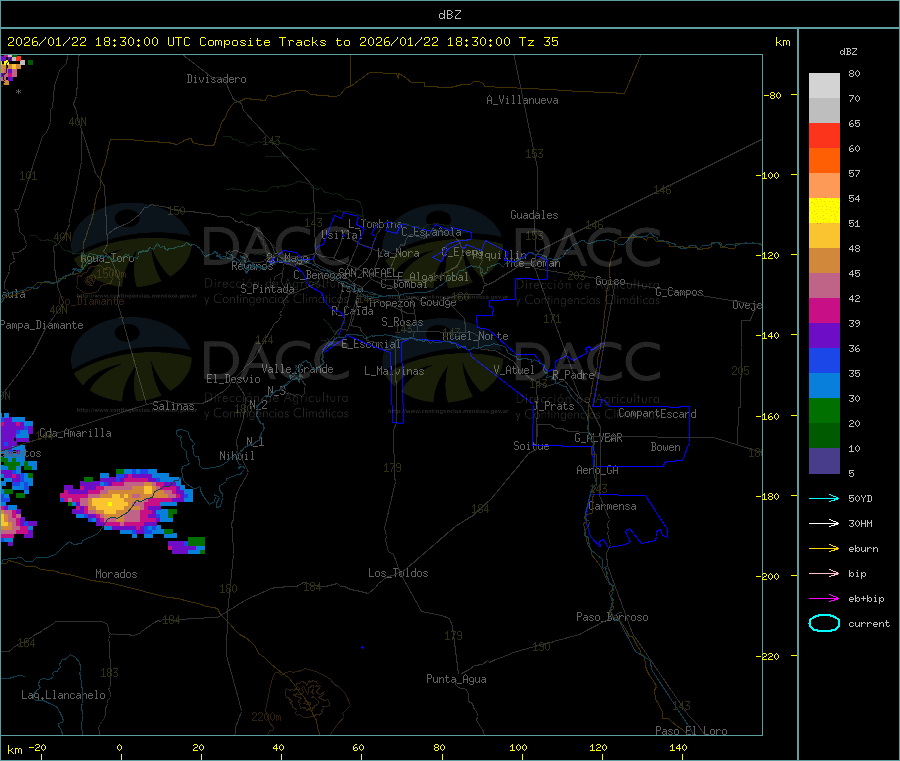
Task: Click the SAN_RAFAEL map label
Action: [367, 272]
